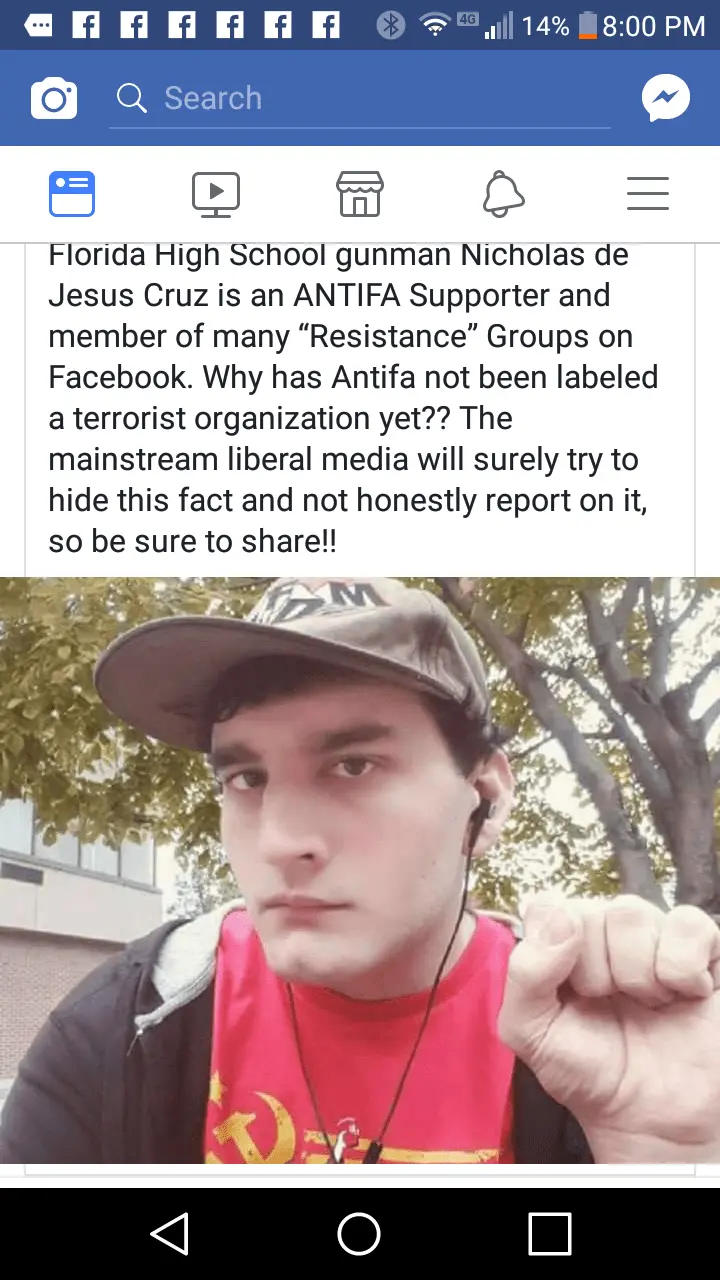
Task: Open Android recent apps square button
Action: (x=550, y=1234)
